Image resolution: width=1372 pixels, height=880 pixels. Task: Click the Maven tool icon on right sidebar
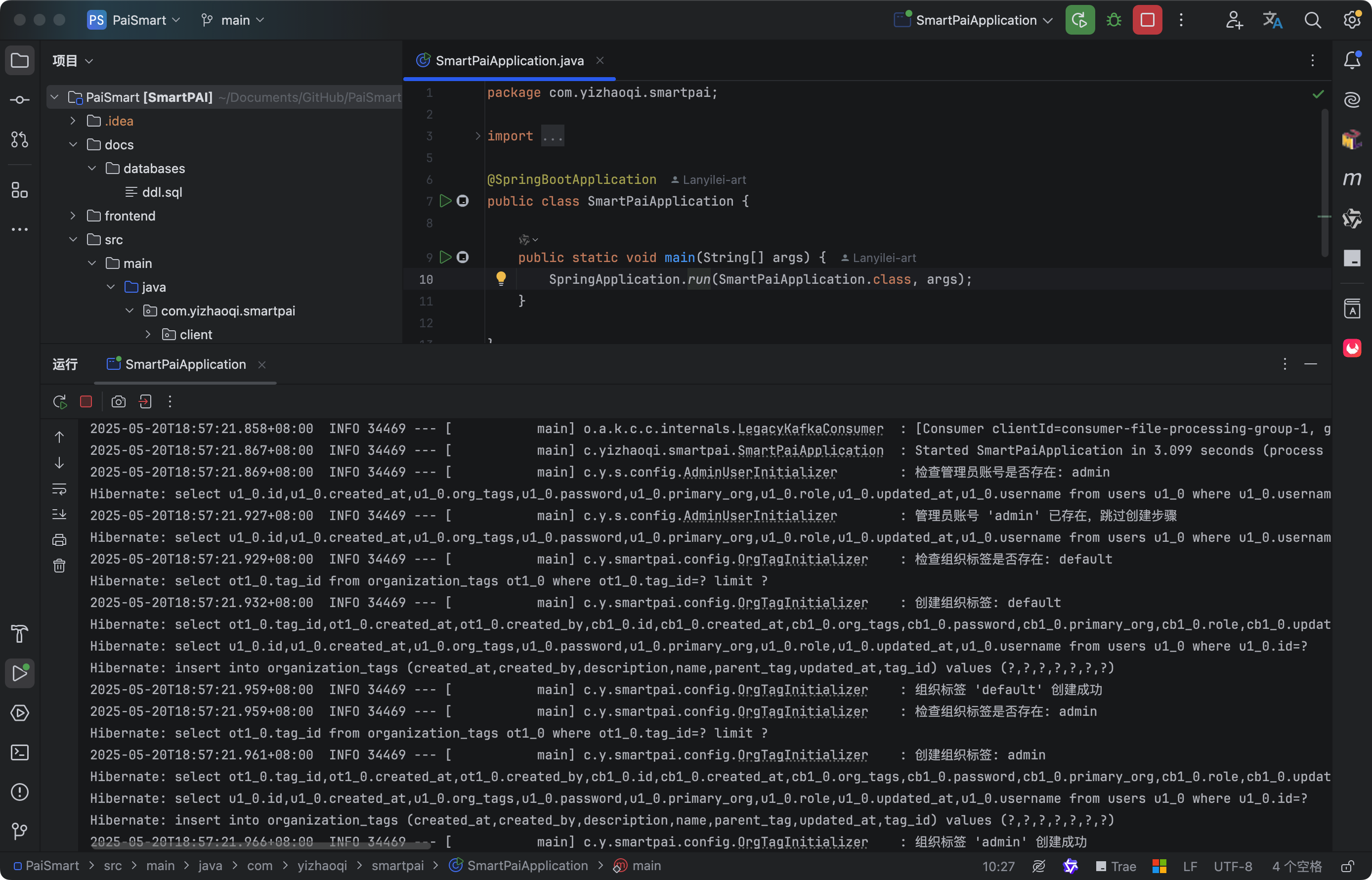tap(1351, 179)
